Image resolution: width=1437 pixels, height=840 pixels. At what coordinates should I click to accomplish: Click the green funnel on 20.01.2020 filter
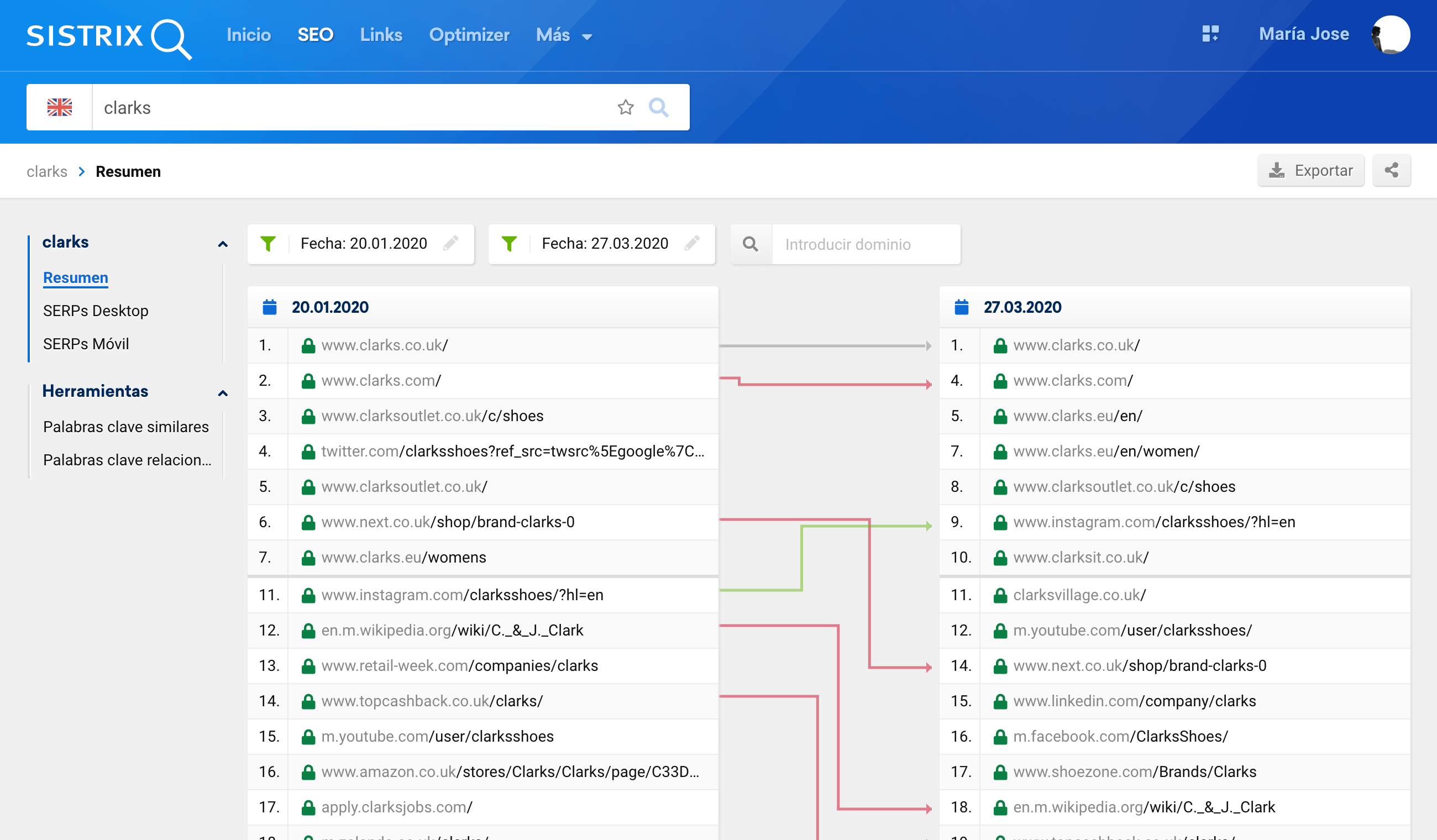pyautogui.click(x=268, y=244)
